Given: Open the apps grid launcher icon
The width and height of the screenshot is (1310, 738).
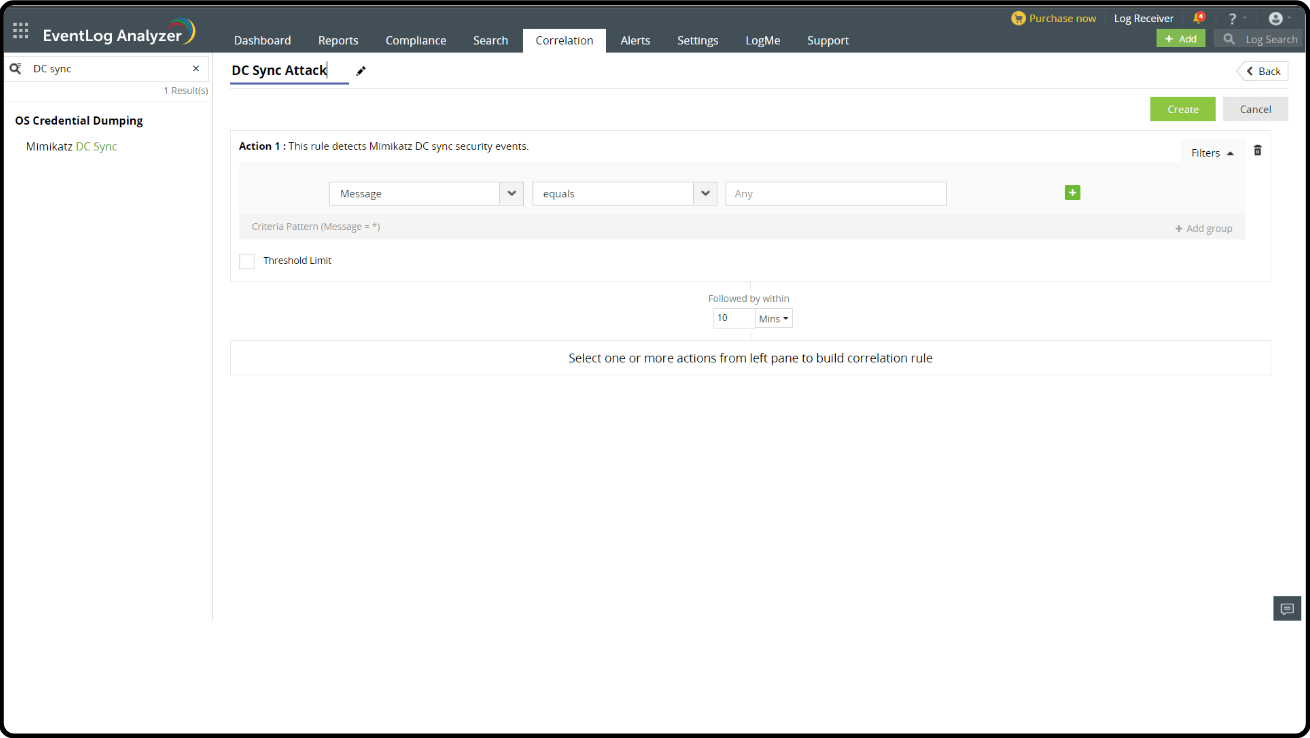Looking at the screenshot, I should [21, 31].
